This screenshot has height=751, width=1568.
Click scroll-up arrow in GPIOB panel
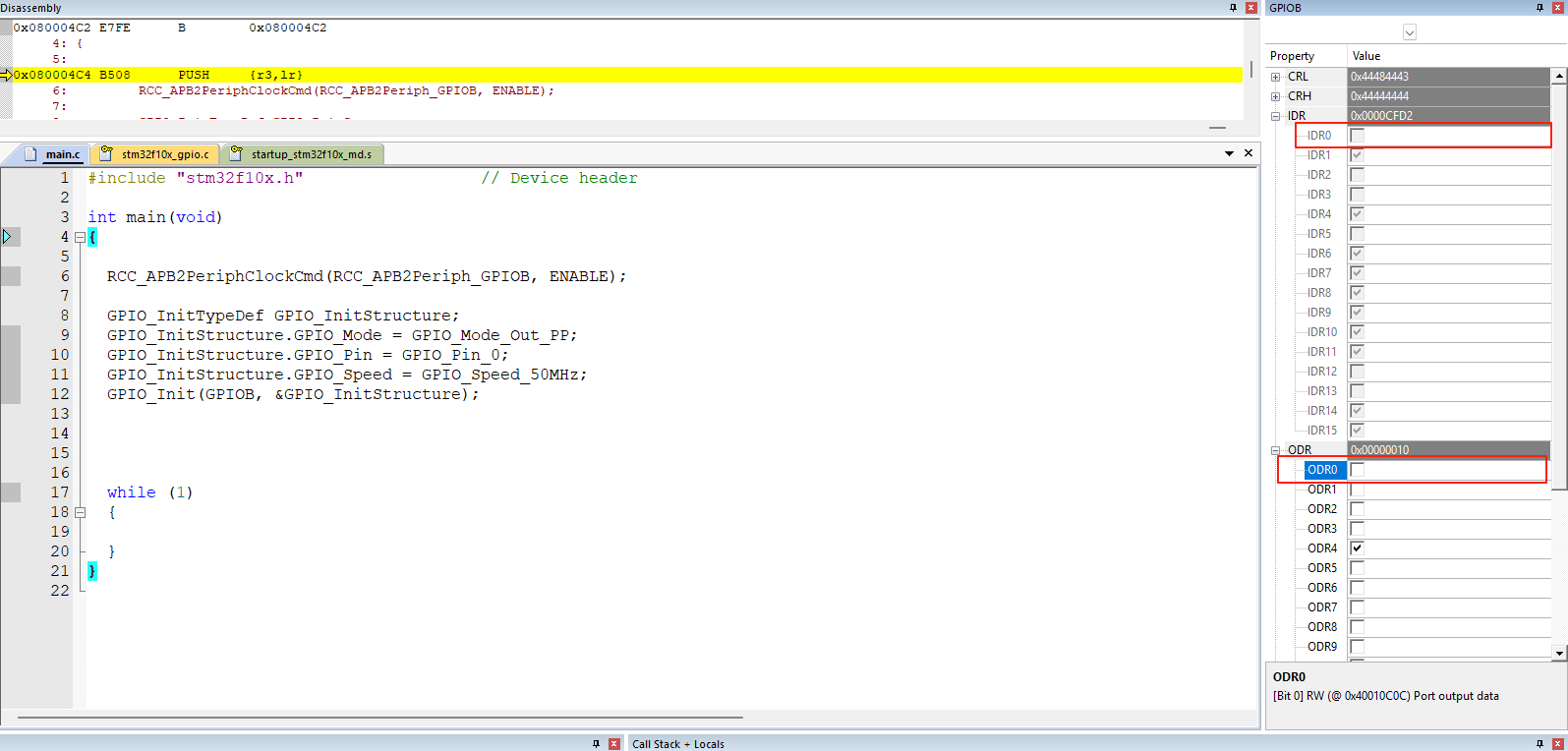(1559, 76)
